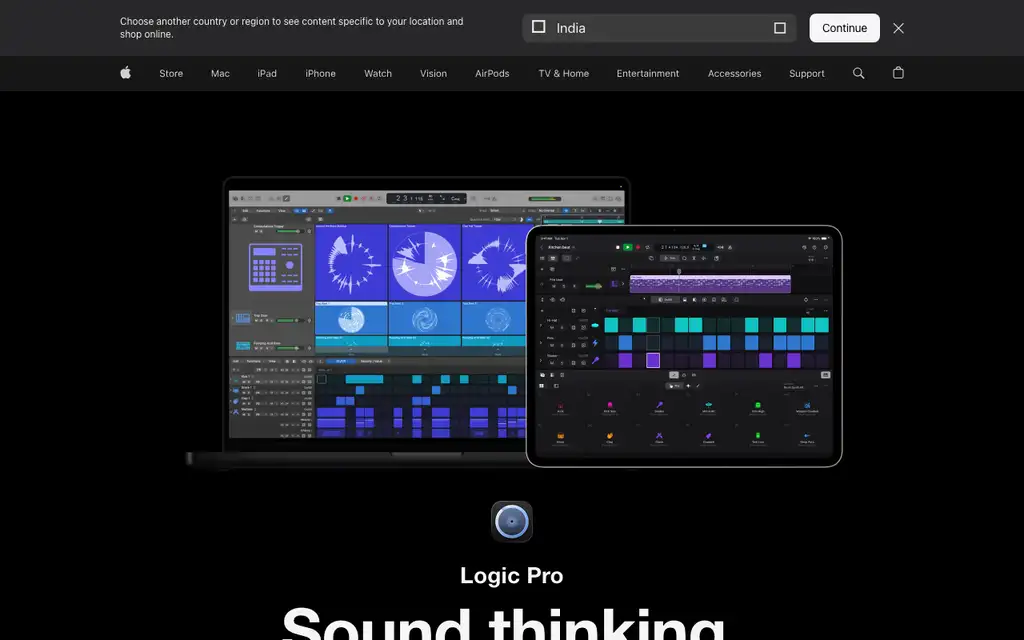Open the shopping bag icon
1024x640 pixels.
[898, 73]
